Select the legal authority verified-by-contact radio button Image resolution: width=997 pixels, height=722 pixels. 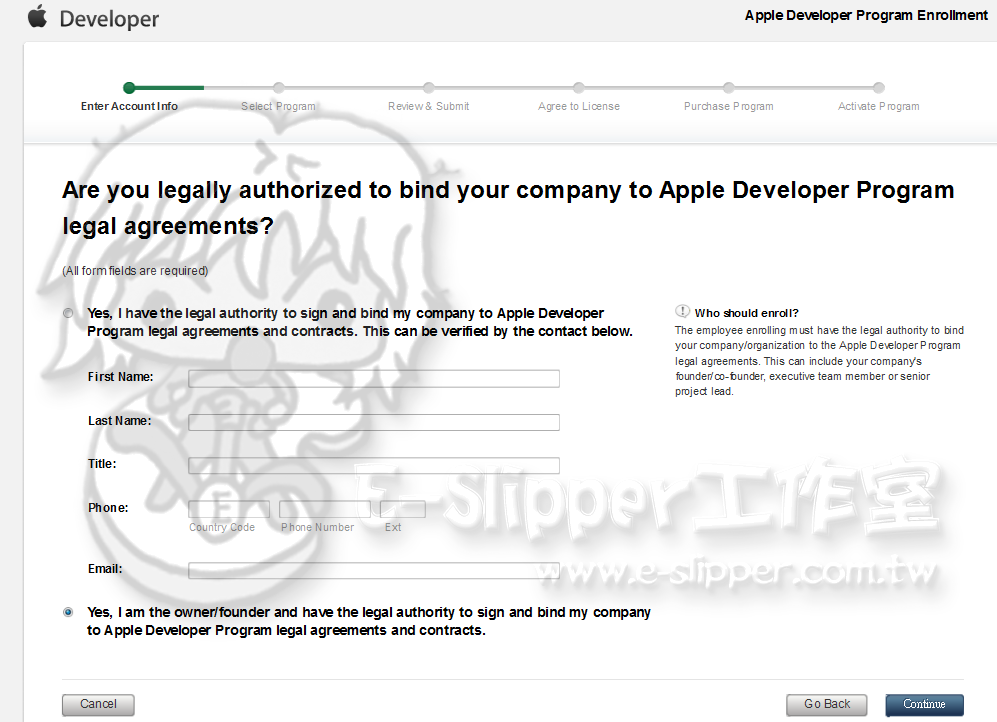pyautogui.click(x=67, y=312)
